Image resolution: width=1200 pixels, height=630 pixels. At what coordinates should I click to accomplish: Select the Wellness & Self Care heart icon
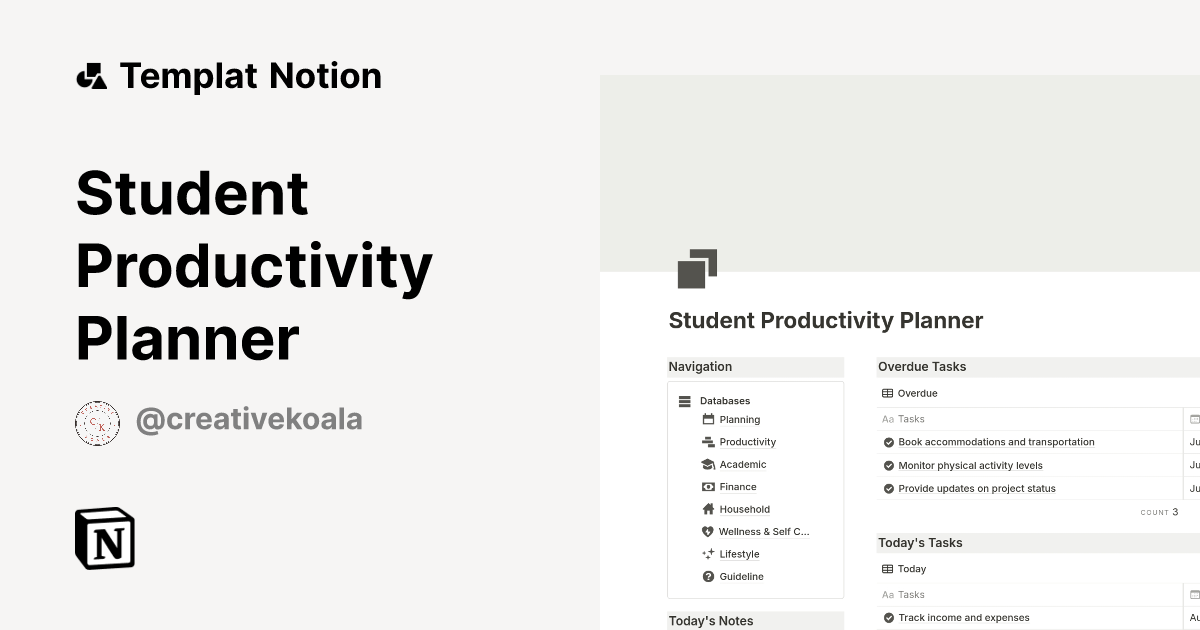click(x=708, y=531)
